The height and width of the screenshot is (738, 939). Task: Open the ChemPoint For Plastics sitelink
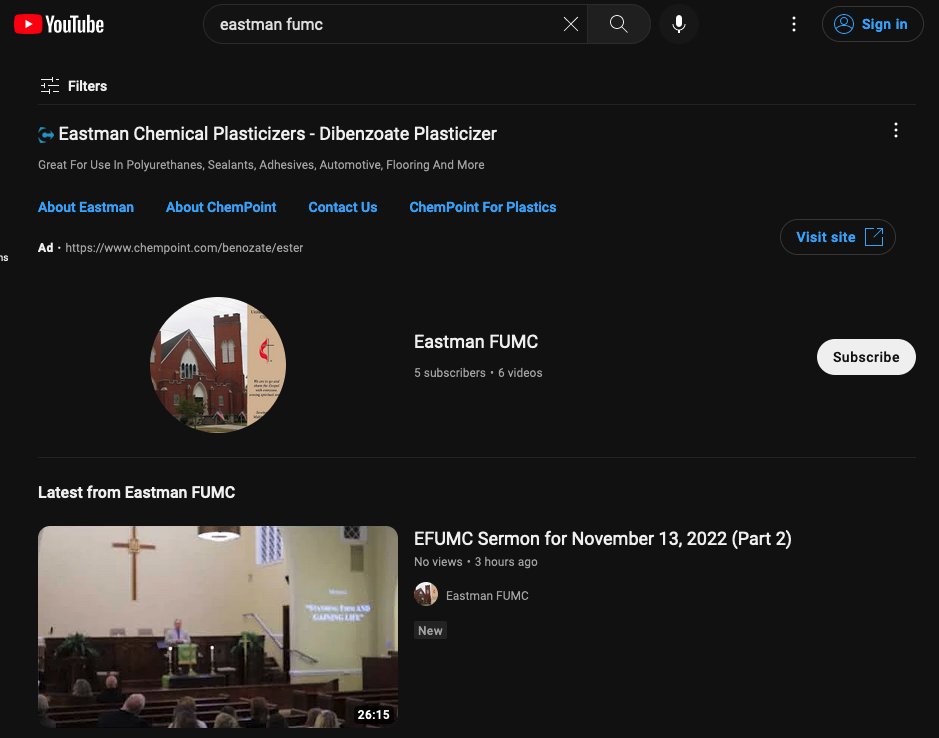tap(482, 207)
